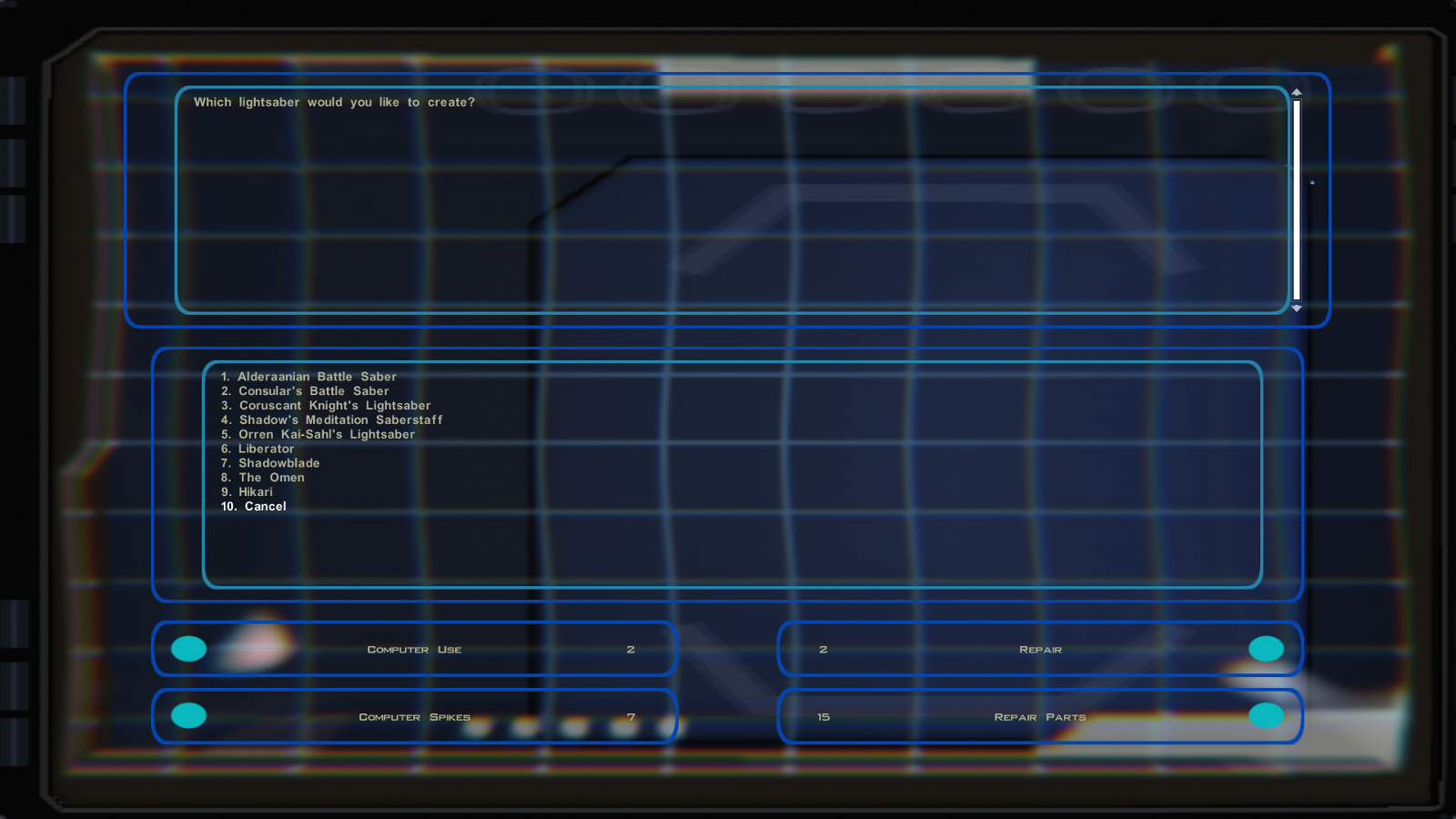1456x819 pixels.
Task: Select the Liberator lightsaber option
Action: pyautogui.click(x=258, y=449)
